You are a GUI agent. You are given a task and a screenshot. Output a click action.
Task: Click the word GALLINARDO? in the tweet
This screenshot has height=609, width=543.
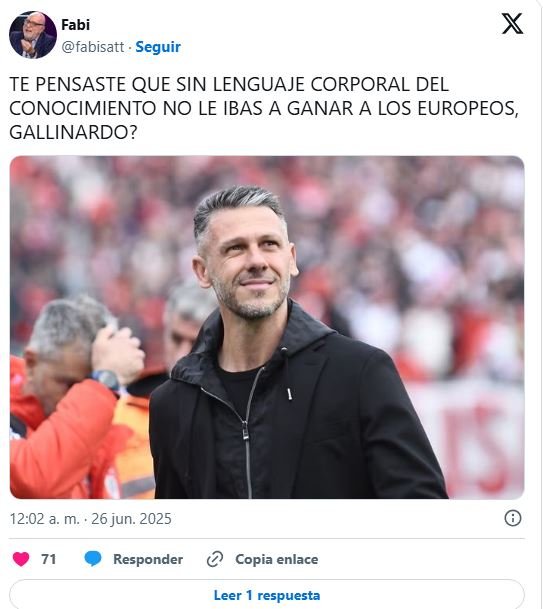(x=73, y=133)
